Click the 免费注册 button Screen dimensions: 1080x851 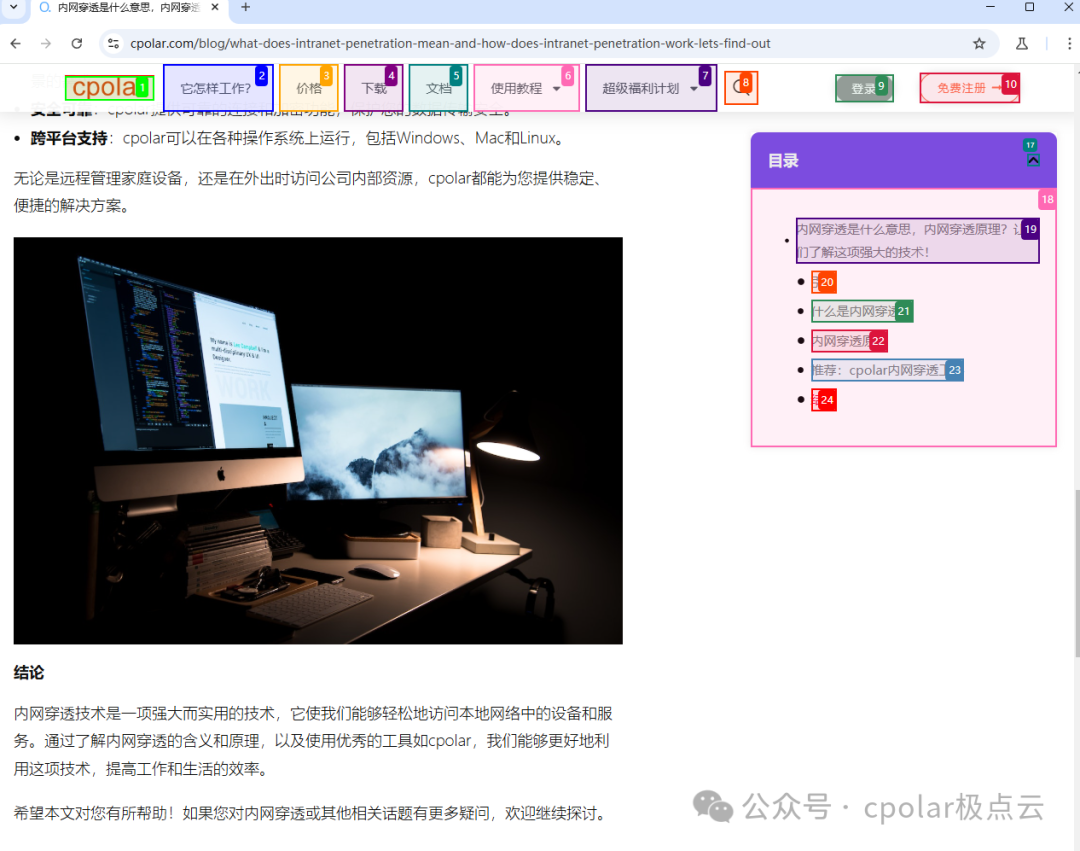962,88
